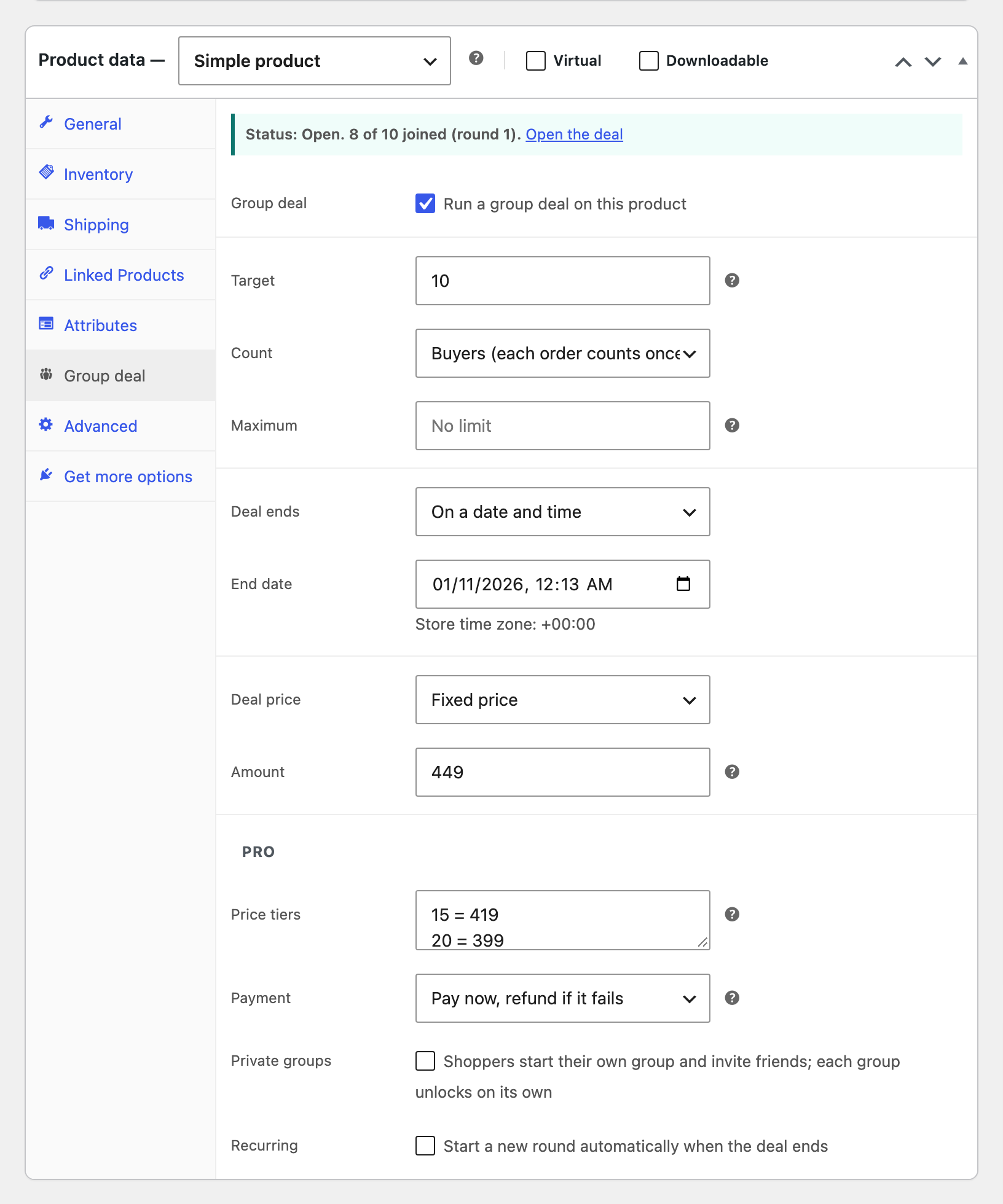Viewport: 1003px width, 1204px height.
Task: Open the Attributes tab label
Action: 101,326
